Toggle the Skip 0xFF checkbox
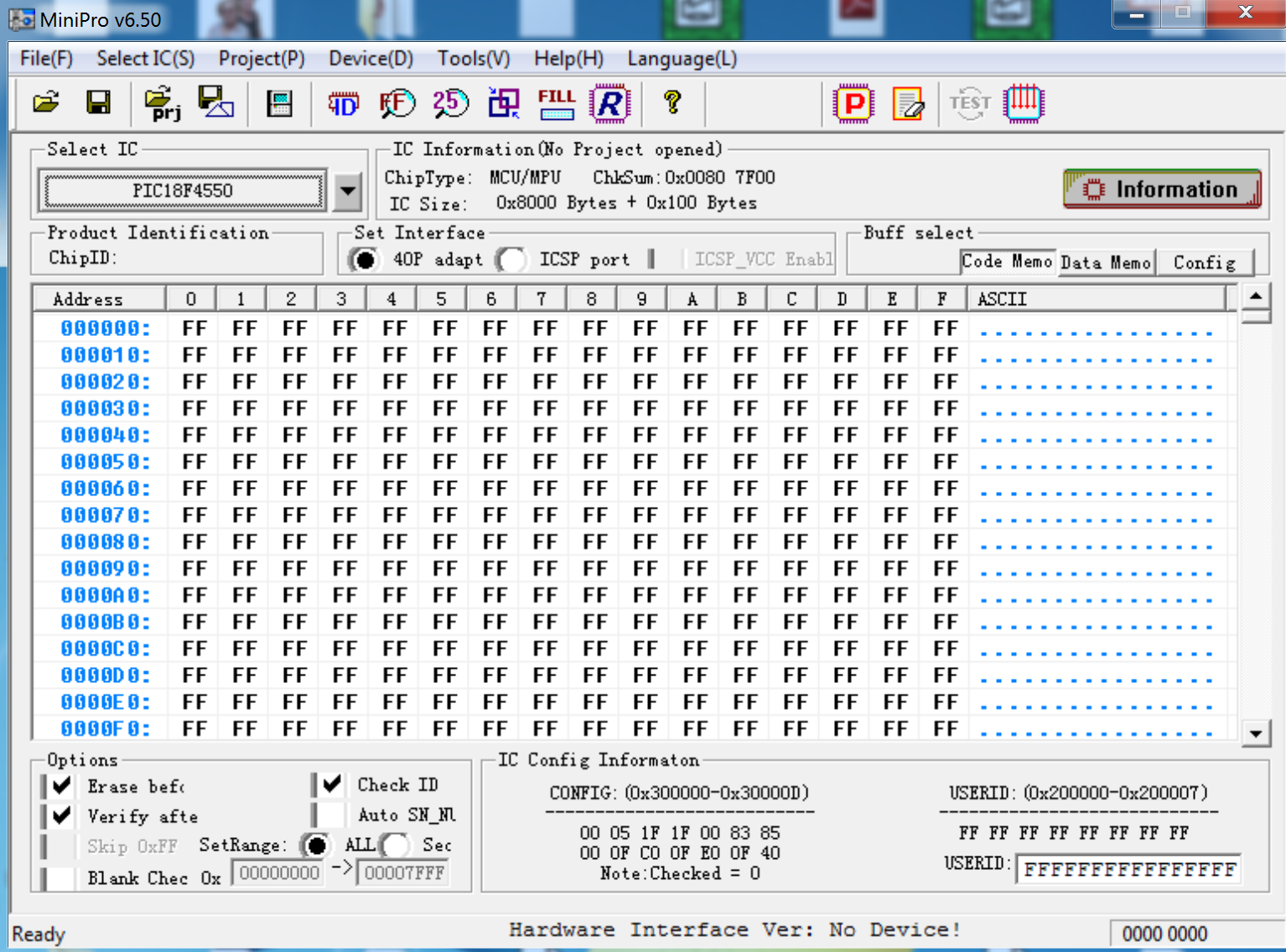Viewport: 1286px width, 952px height. [57, 846]
